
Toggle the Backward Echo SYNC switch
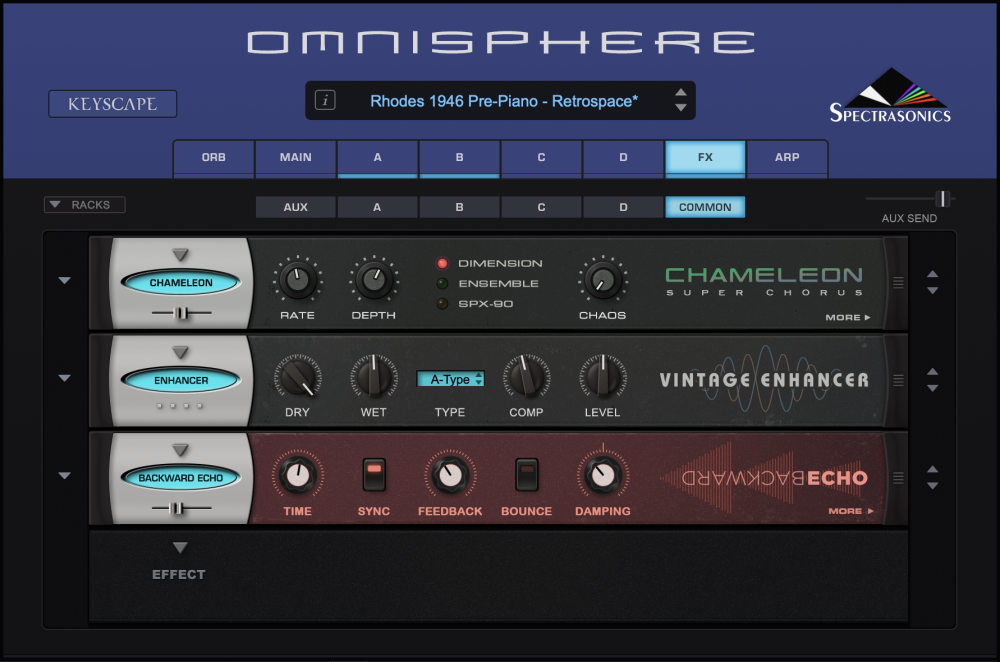tap(374, 474)
